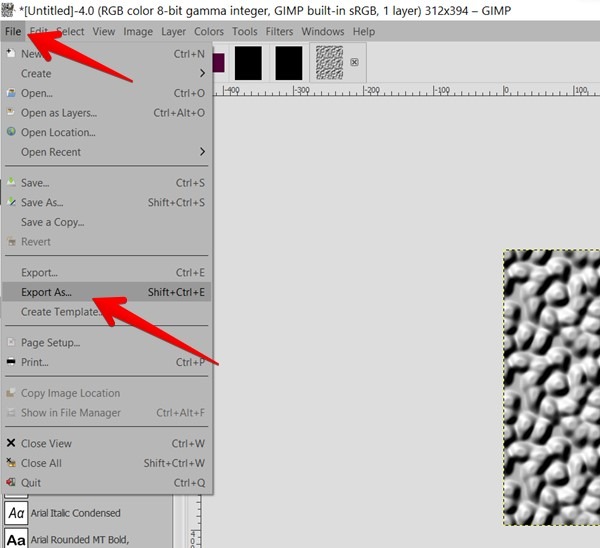600x548 pixels.
Task: Select Save... in File menu
Action: 106,183
